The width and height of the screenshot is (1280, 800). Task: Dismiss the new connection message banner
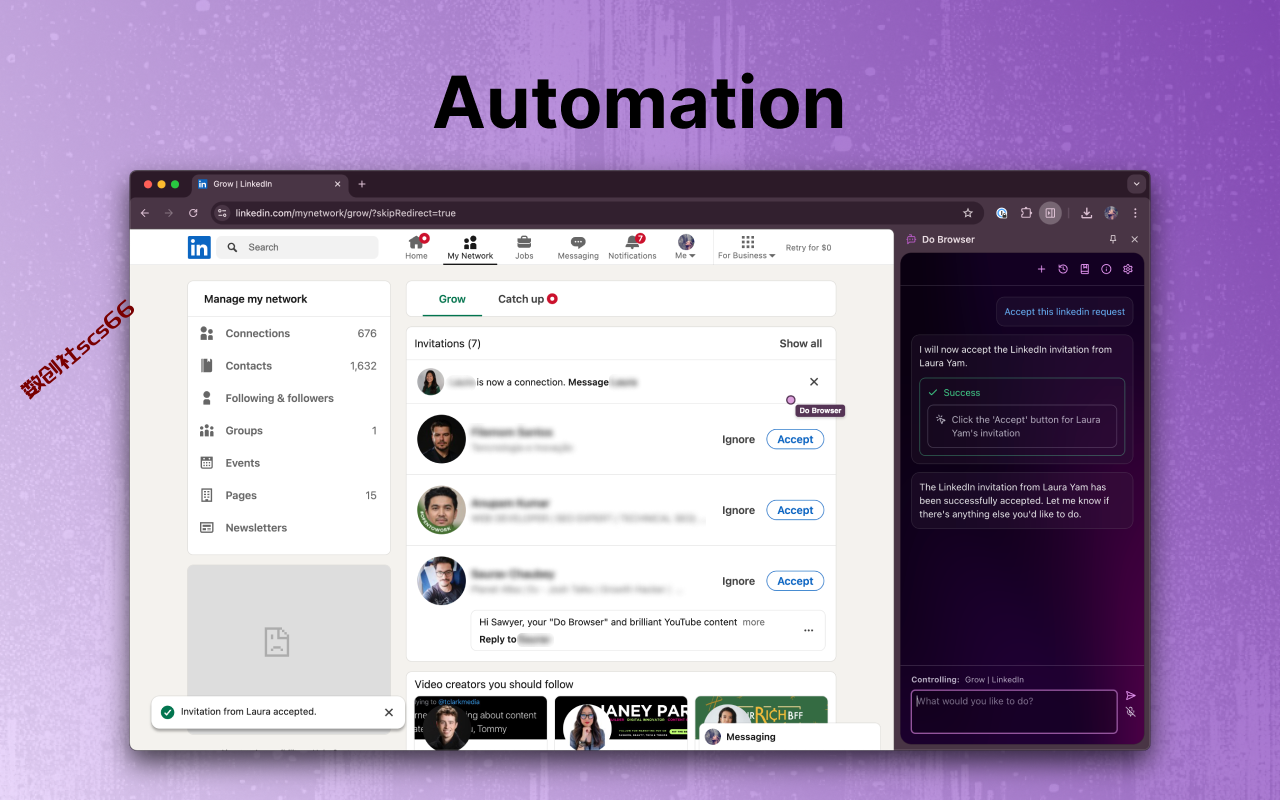[x=814, y=382]
